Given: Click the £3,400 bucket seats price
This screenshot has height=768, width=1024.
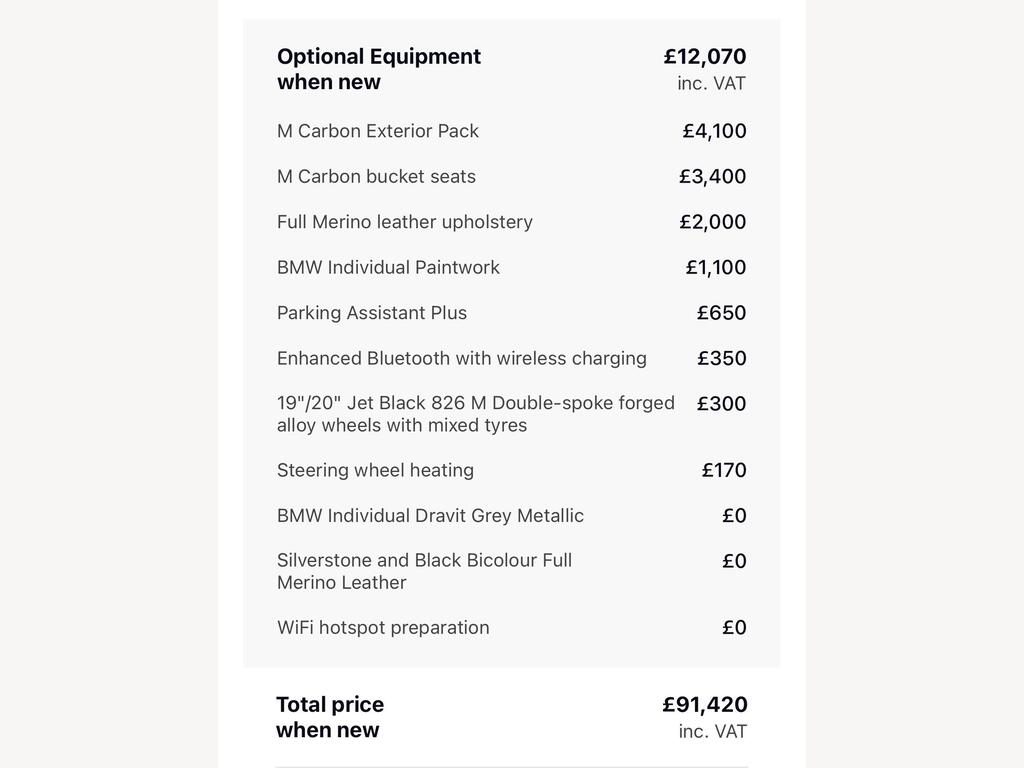Looking at the screenshot, I should 712,176.
